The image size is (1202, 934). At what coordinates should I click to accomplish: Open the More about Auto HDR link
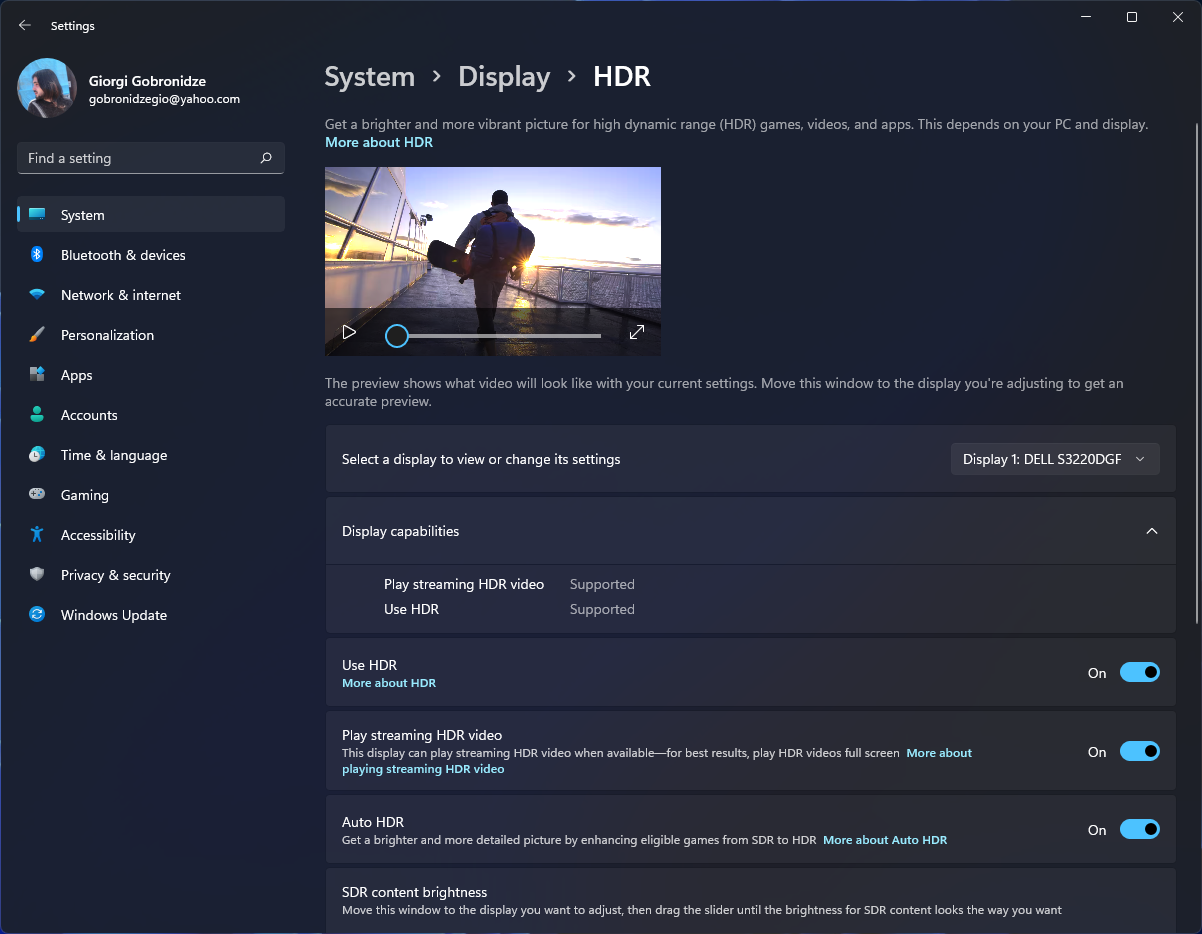tap(884, 840)
